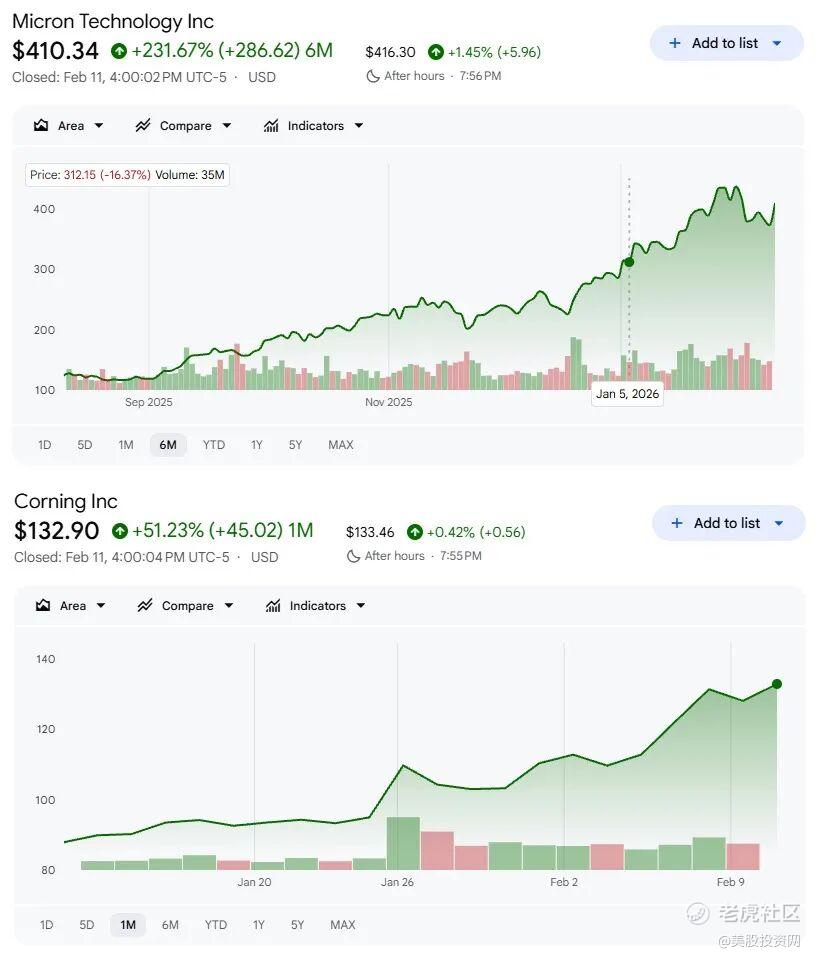
Task: Choose 5Y range on Micron chart
Action: point(296,445)
